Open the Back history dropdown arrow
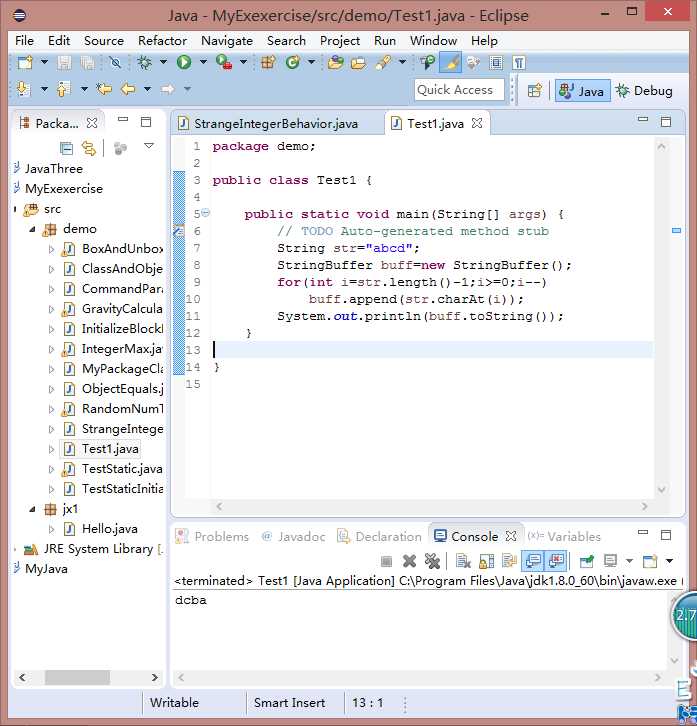This screenshot has height=726, width=697. coord(147,88)
